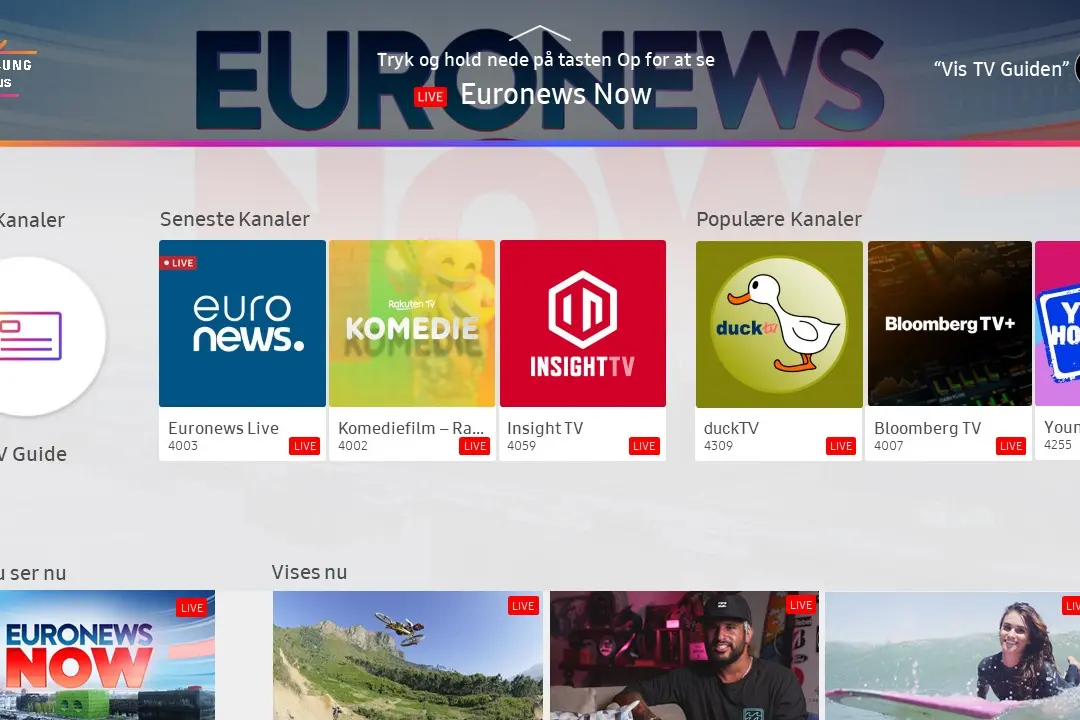Click LIVE badge on the Euronews Now thumbnail
The image size is (1080, 720).
[192, 608]
